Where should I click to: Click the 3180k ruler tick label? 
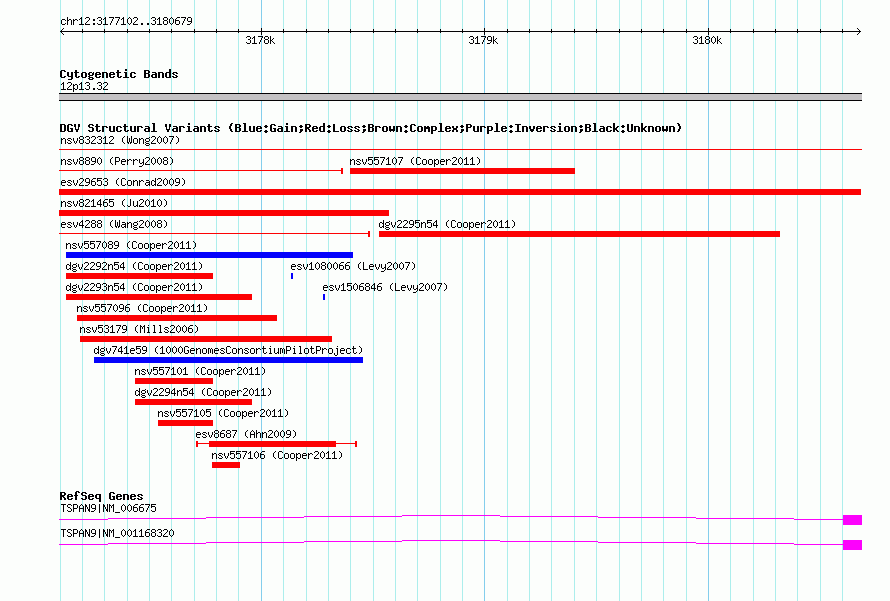pos(707,40)
